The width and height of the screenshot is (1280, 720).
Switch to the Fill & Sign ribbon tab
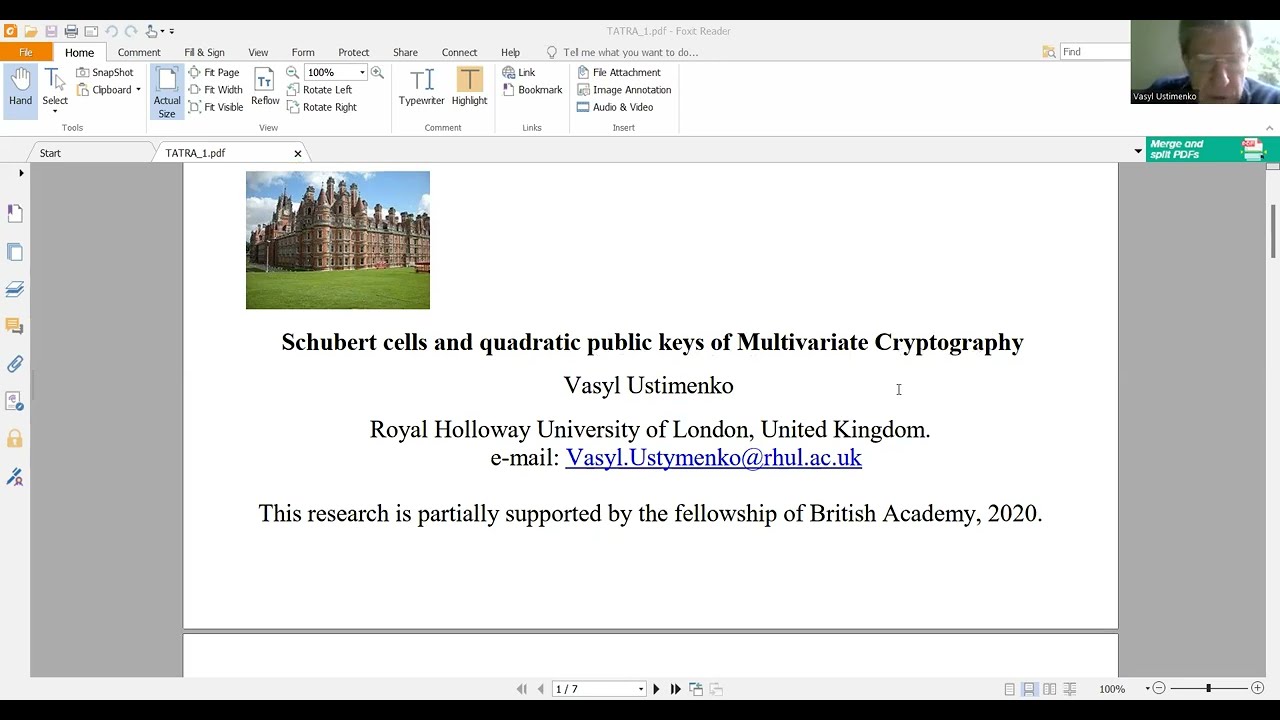pyautogui.click(x=204, y=52)
